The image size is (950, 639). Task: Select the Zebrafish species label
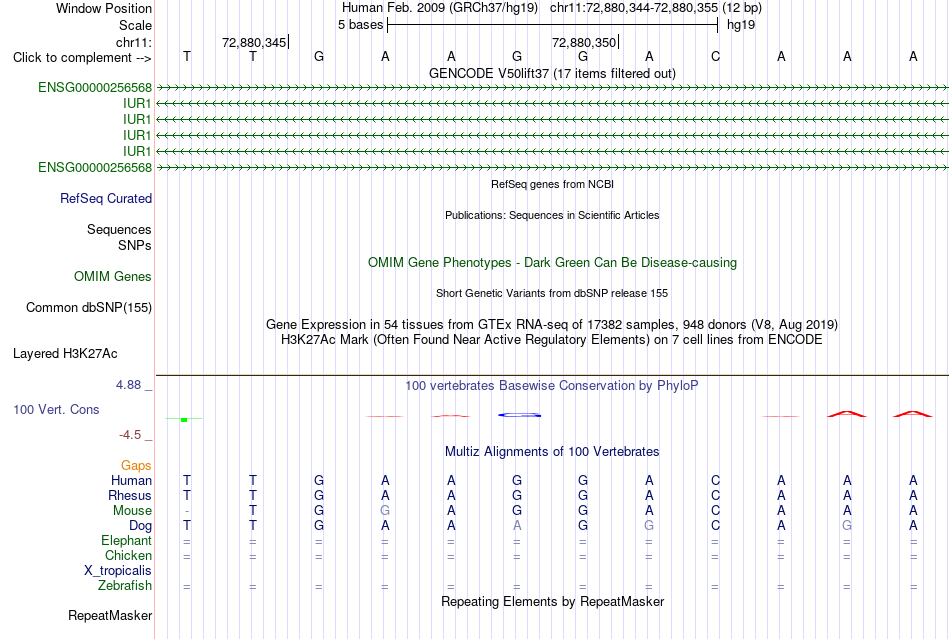click(x=125, y=586)
